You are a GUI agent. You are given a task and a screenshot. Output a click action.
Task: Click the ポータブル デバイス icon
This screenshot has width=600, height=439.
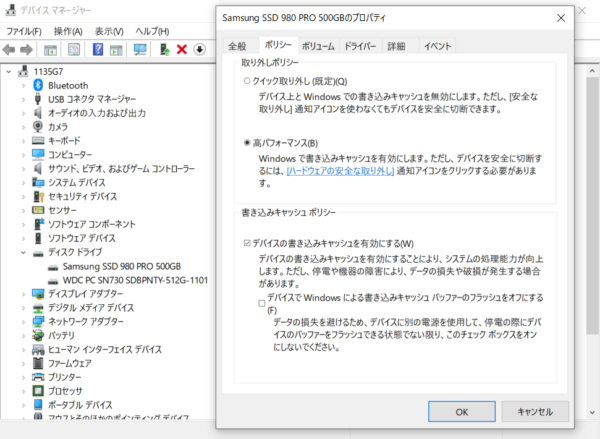coord(38,405)
